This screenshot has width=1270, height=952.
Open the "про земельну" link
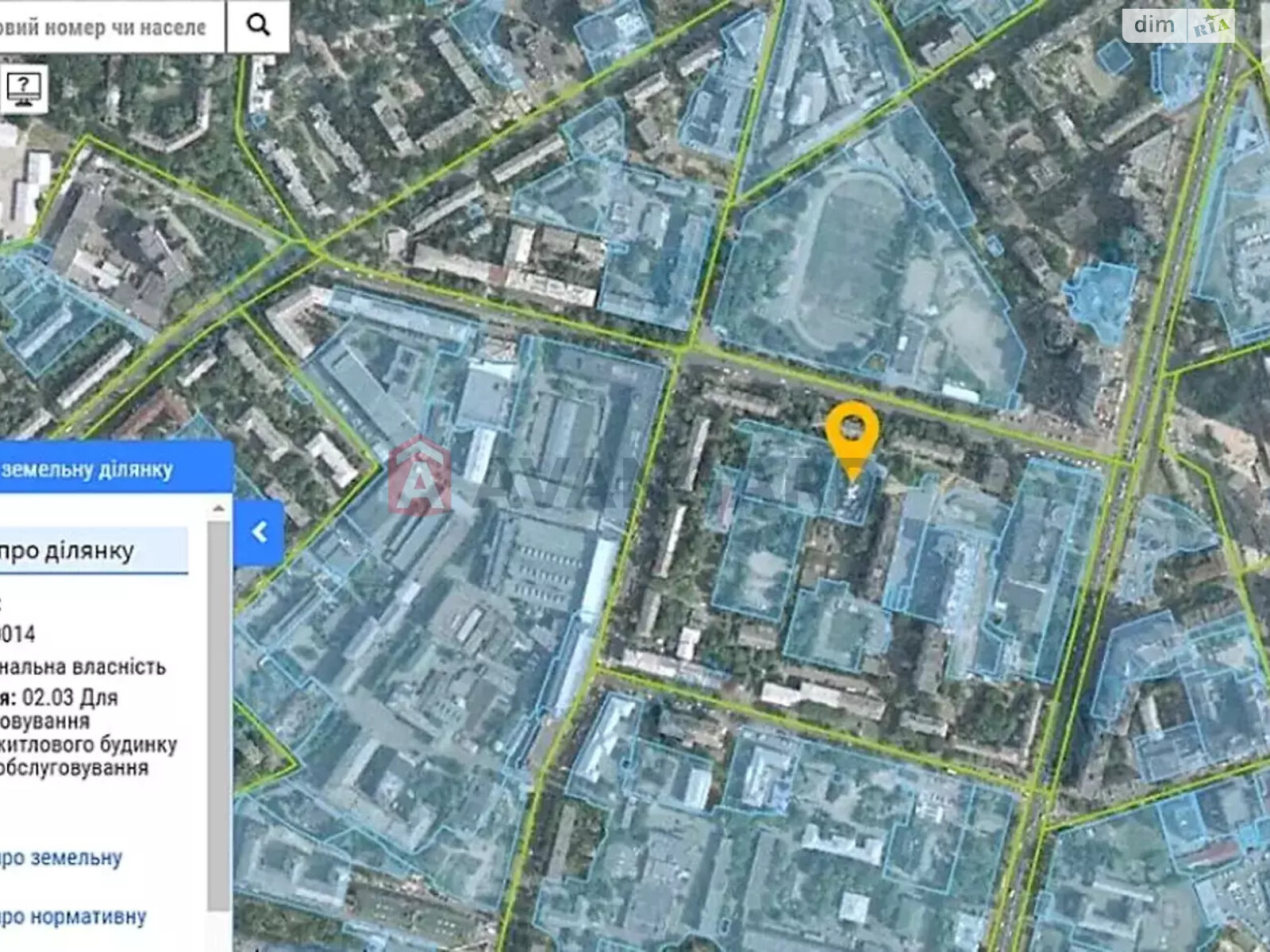pyautogui.click(x=61, y=858)
